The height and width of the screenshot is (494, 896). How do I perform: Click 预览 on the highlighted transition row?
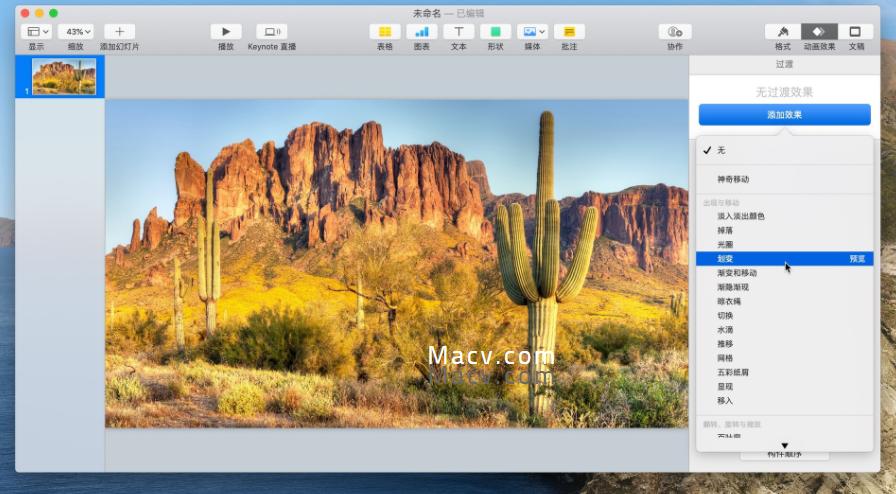tap(857, 259)
